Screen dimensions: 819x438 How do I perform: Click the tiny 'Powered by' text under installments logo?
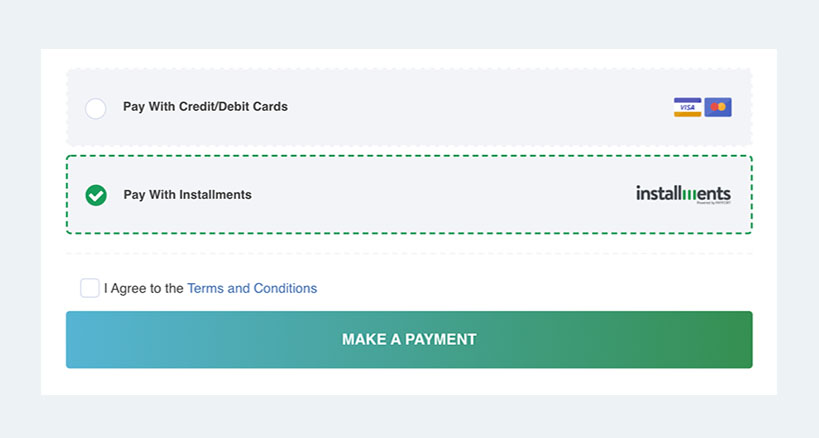713,203
